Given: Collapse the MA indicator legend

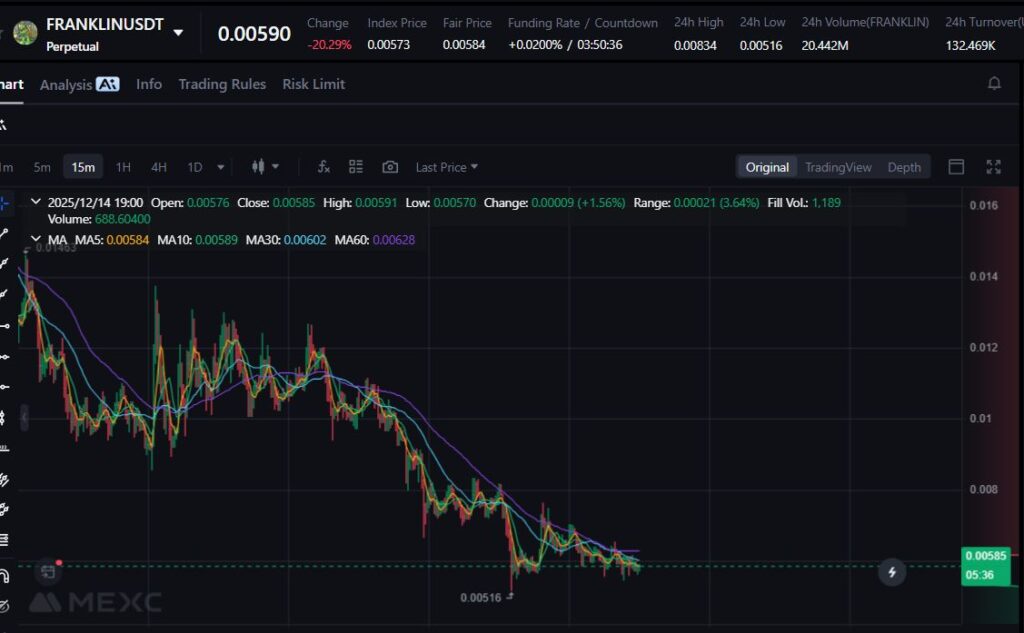Looking at the screenshot, I should click(37, 240).
